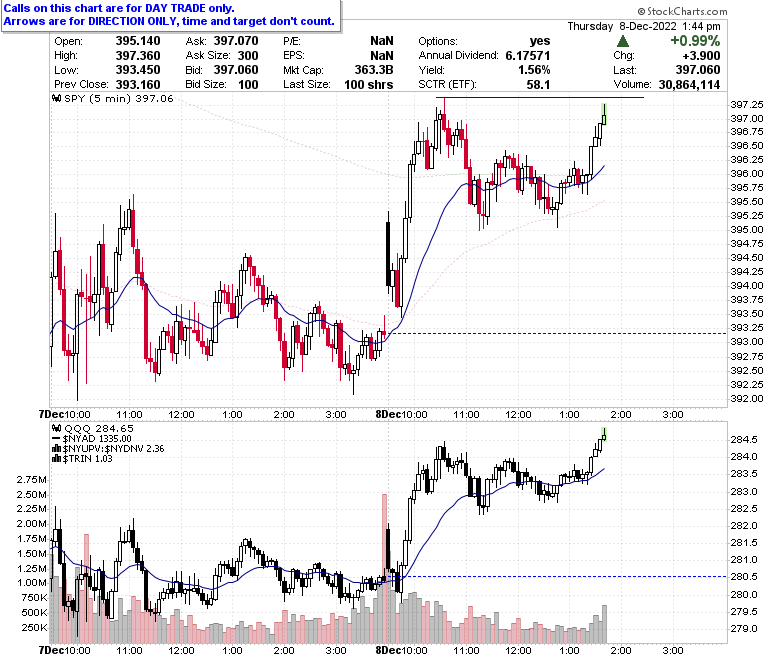This screenshot has width=780, height=659.
Task: Click the Low value 393.450
Action: pyautogui.click(x=138, y=70)
